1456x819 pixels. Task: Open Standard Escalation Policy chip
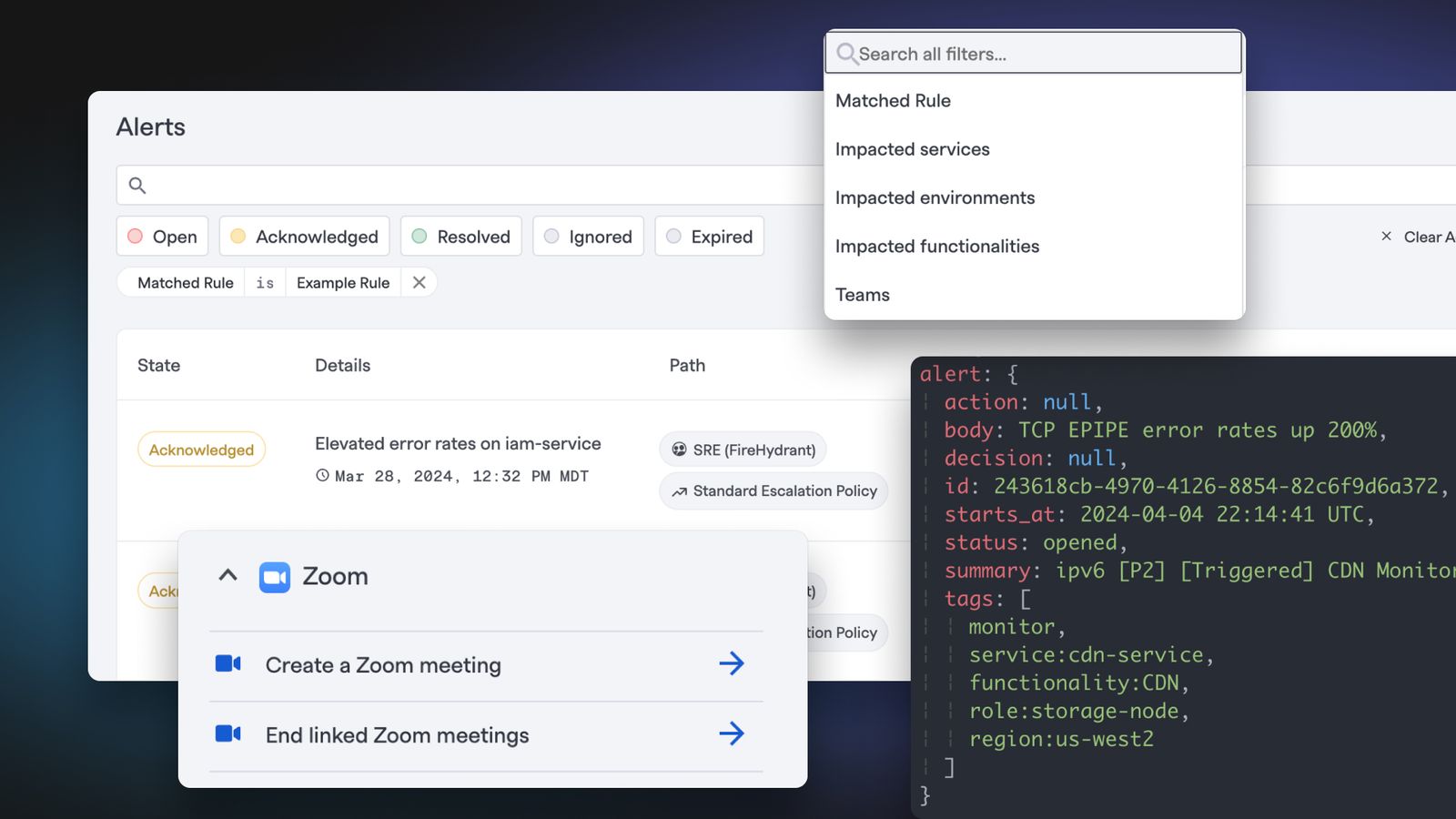pyautogui.click(x=773, y=490)
